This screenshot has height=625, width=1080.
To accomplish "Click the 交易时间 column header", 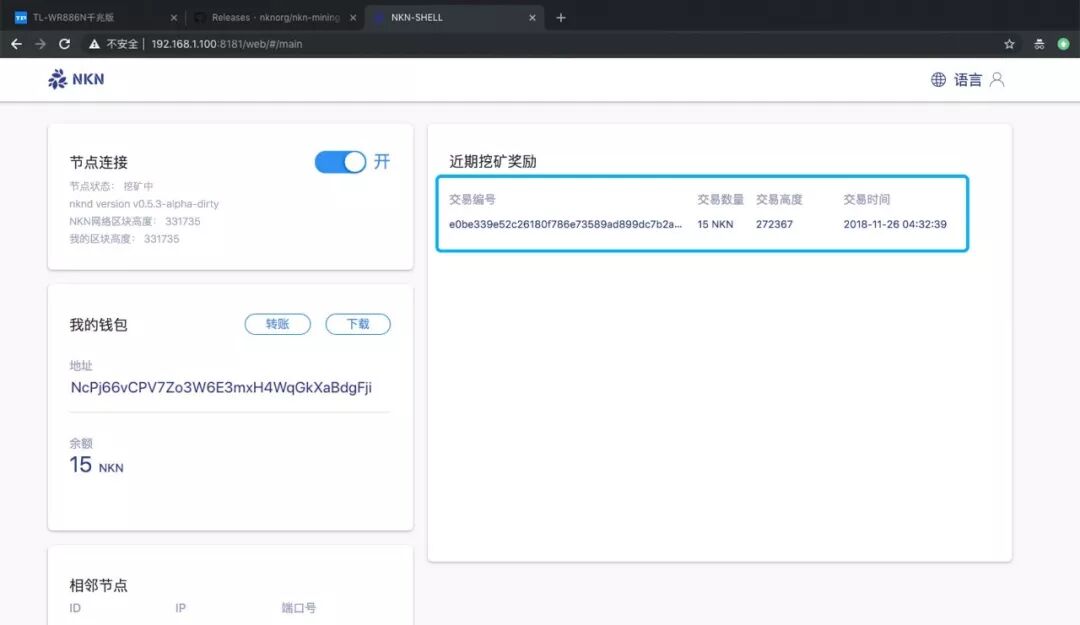I will 866,199.
